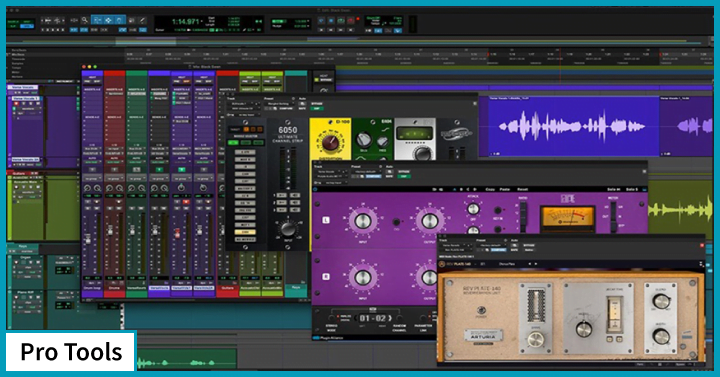Screen dimensions: 720x377
Task: Click the red Record transport button
Action: [x=351, y=21]
